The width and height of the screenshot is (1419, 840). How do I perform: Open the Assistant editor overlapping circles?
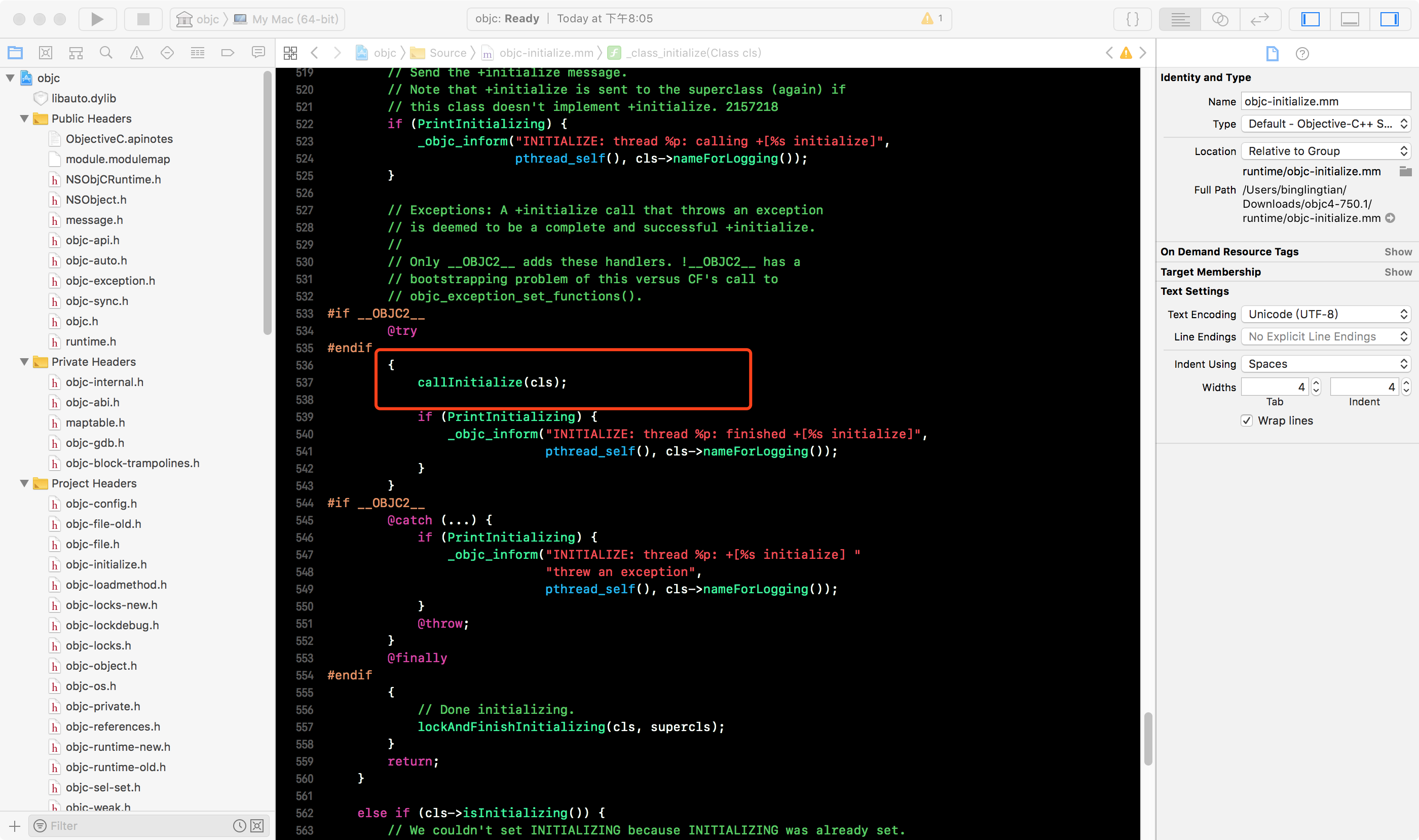coord(1220,19)
